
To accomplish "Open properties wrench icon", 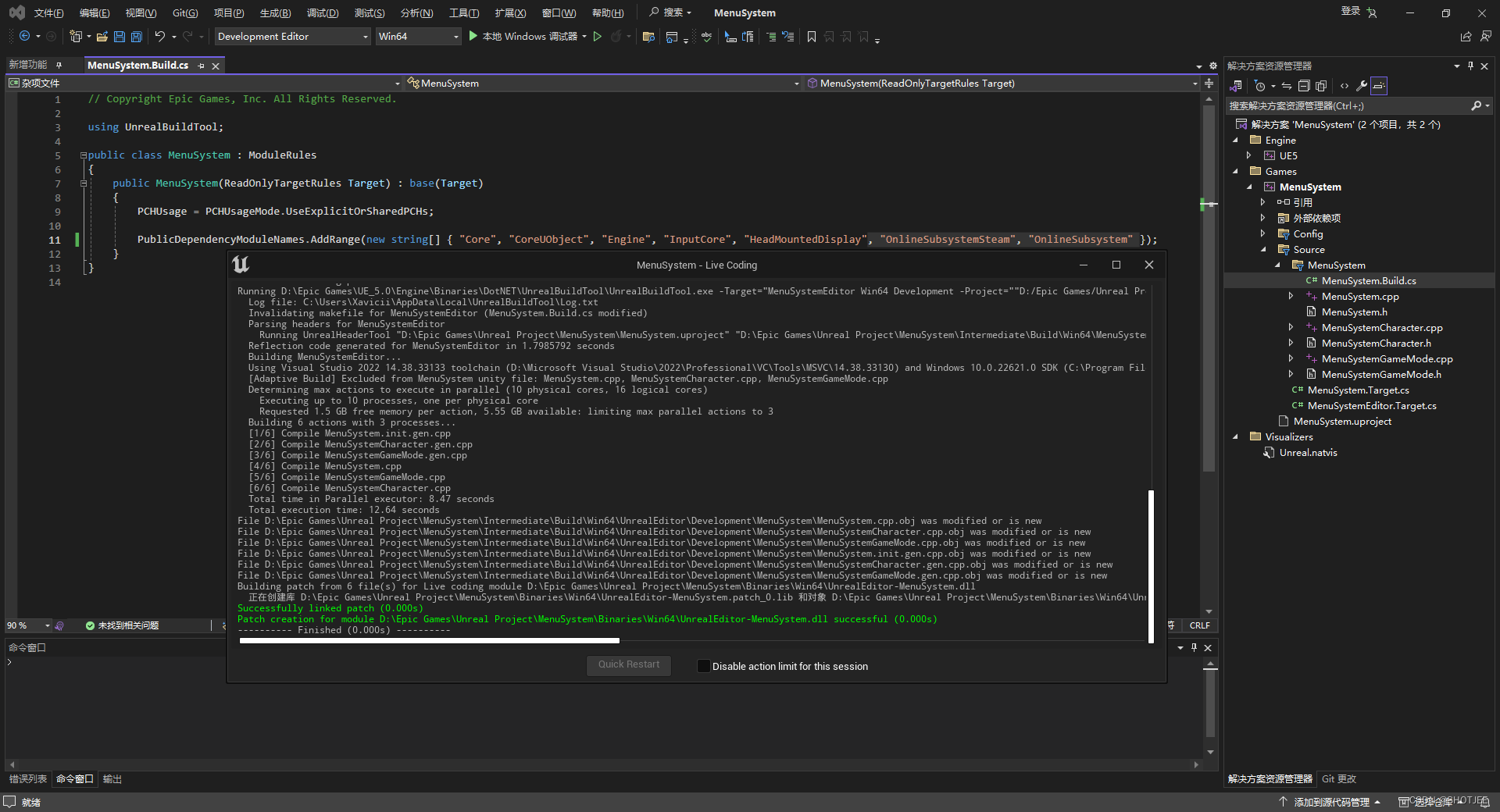I will [x=1362, y=86].
